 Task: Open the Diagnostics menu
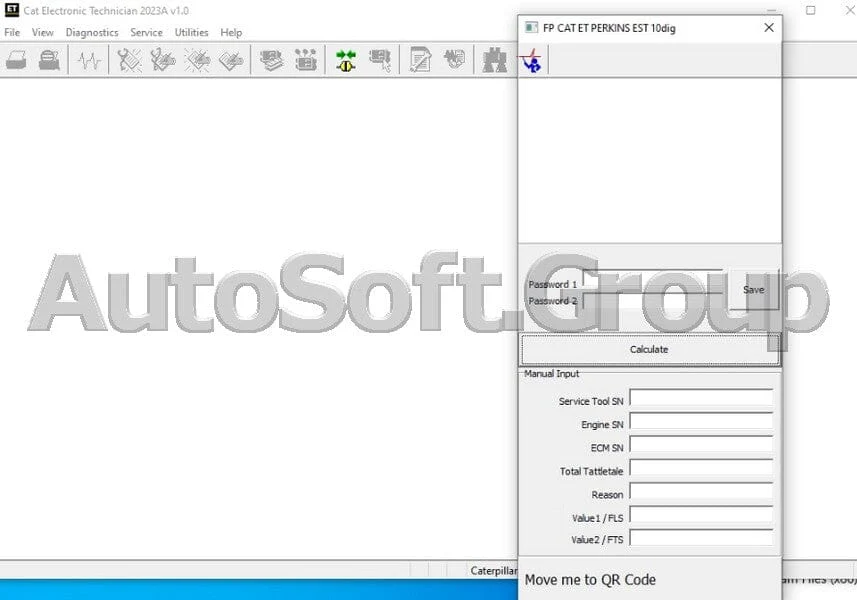92,32
